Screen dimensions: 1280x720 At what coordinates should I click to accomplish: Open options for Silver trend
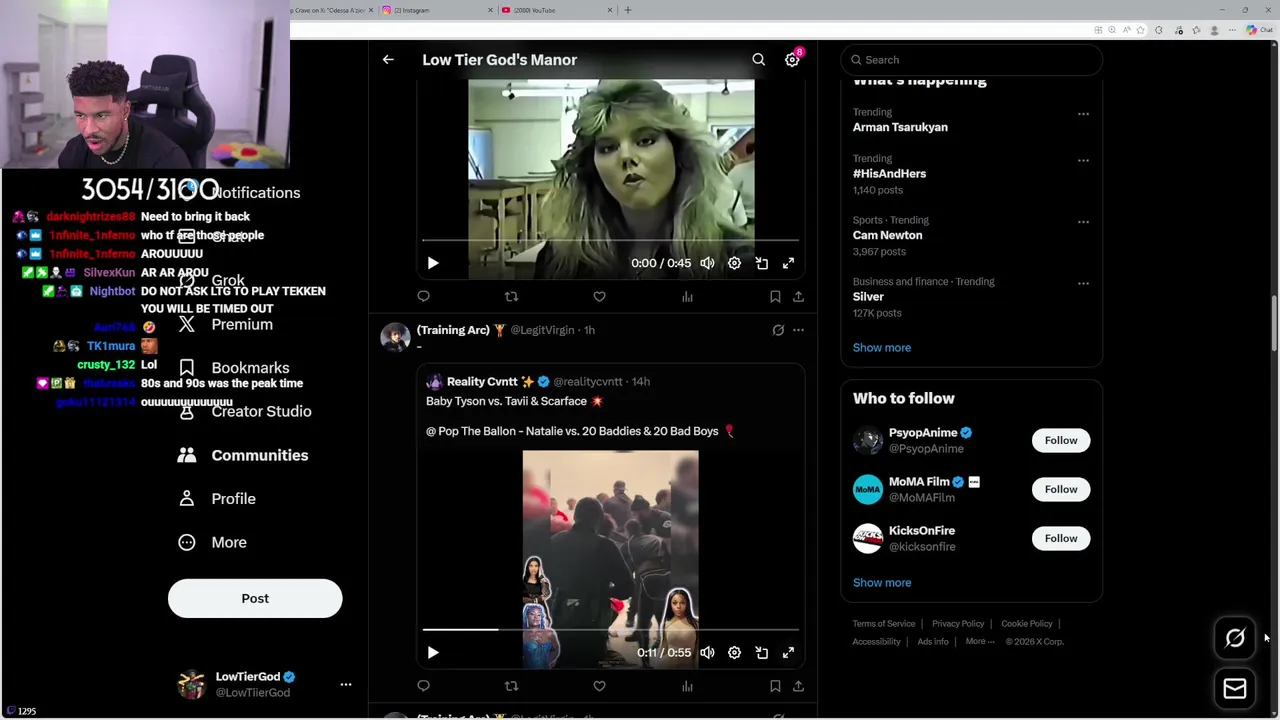(1083, 283)
